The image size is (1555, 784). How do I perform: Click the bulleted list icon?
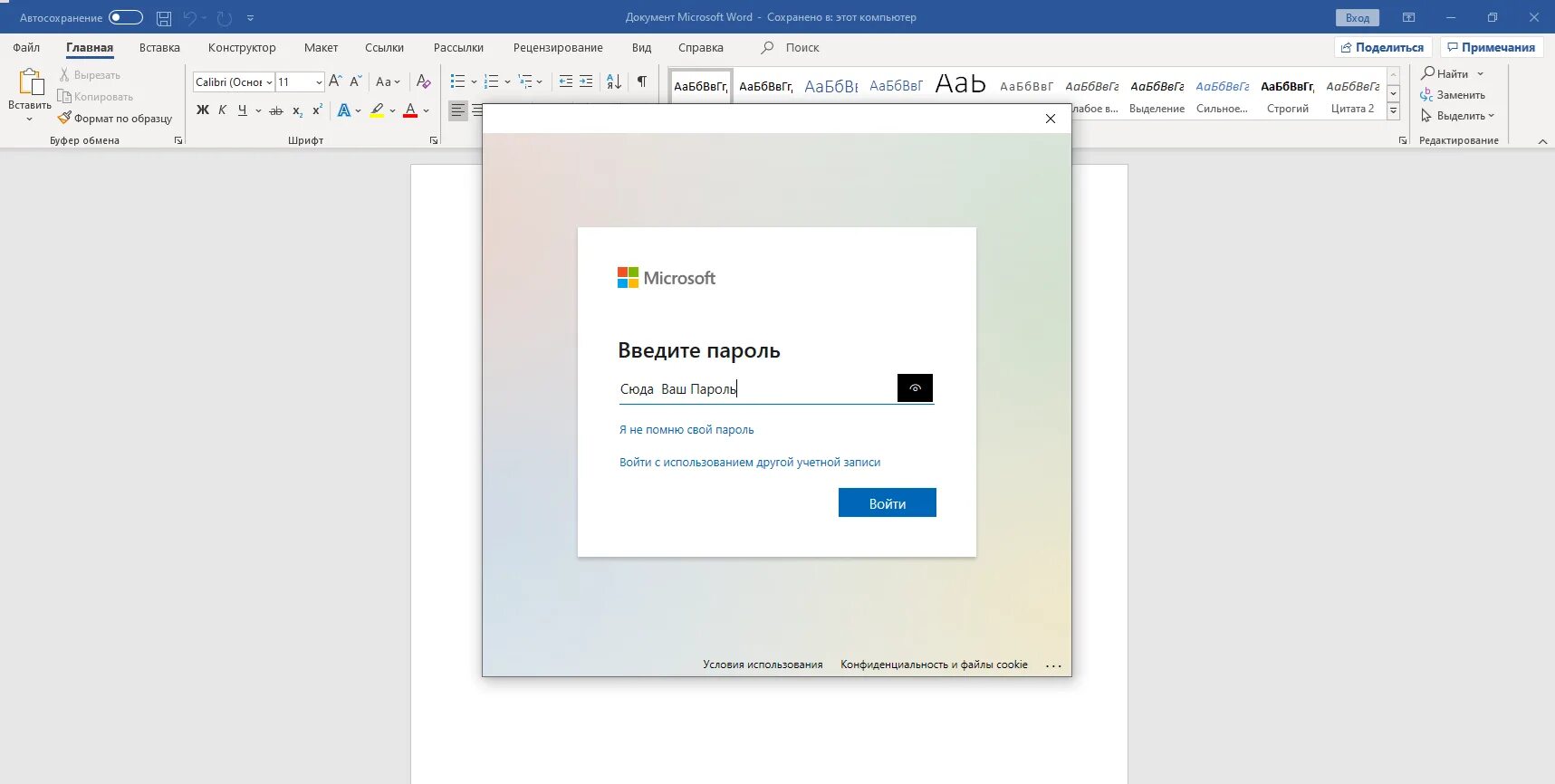coord(458,81)
